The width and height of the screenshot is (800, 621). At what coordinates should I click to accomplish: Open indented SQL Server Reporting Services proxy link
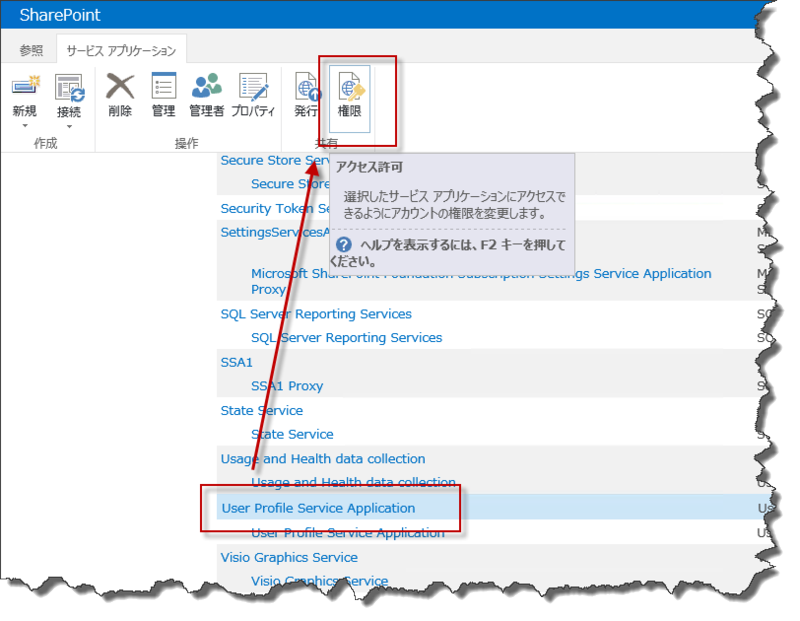(346, 337)
